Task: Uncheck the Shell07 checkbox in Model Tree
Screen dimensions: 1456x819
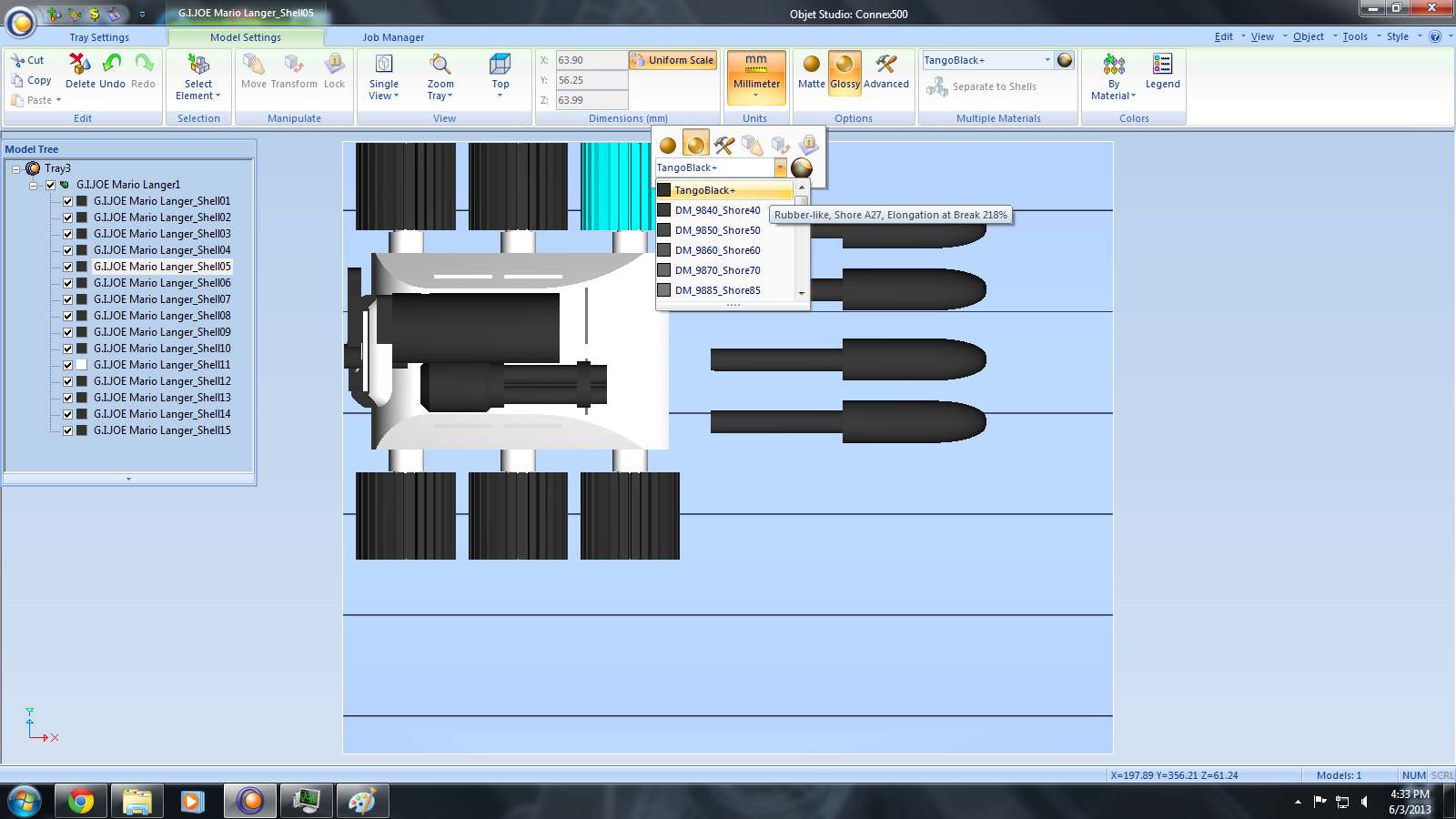Action: 67,299
